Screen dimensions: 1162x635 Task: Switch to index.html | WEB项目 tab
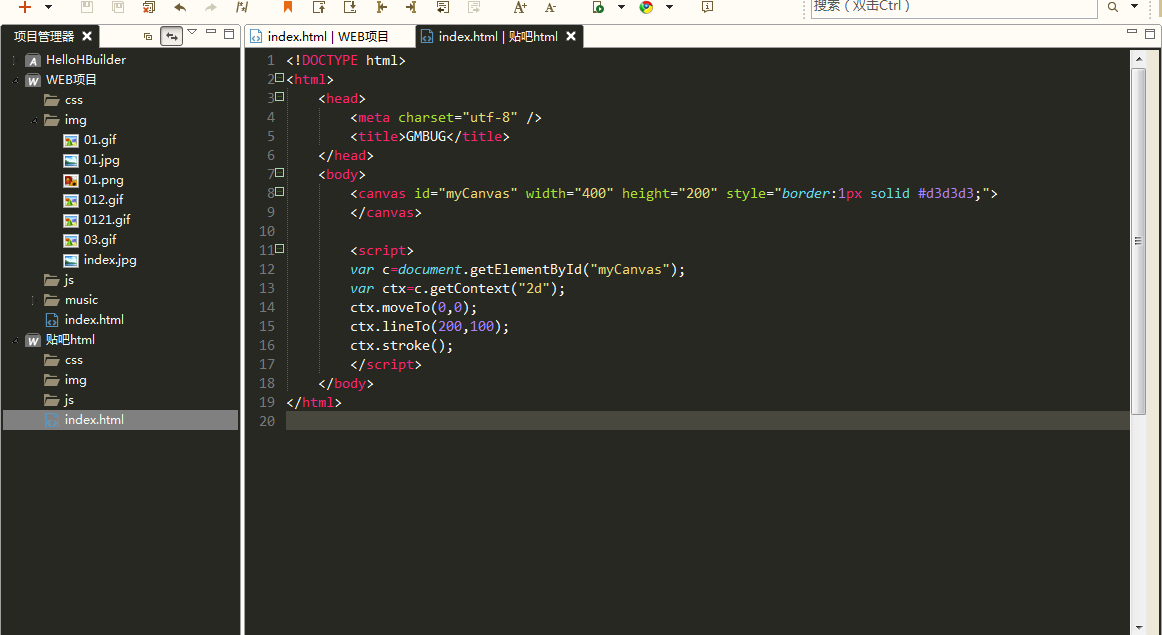coord(328,36)
